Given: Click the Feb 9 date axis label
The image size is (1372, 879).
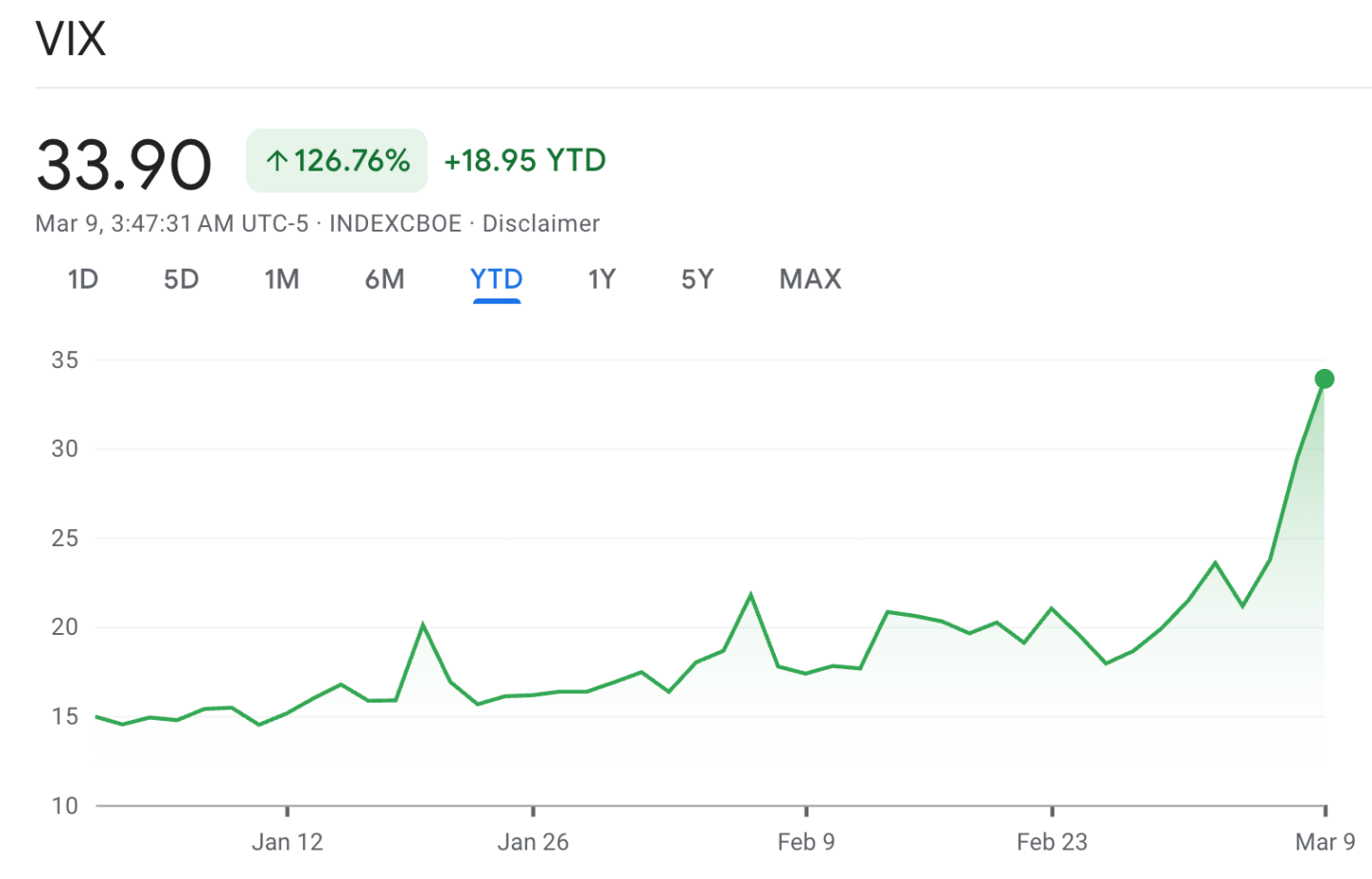Looking at the screenshot, I should coord(806,842).
